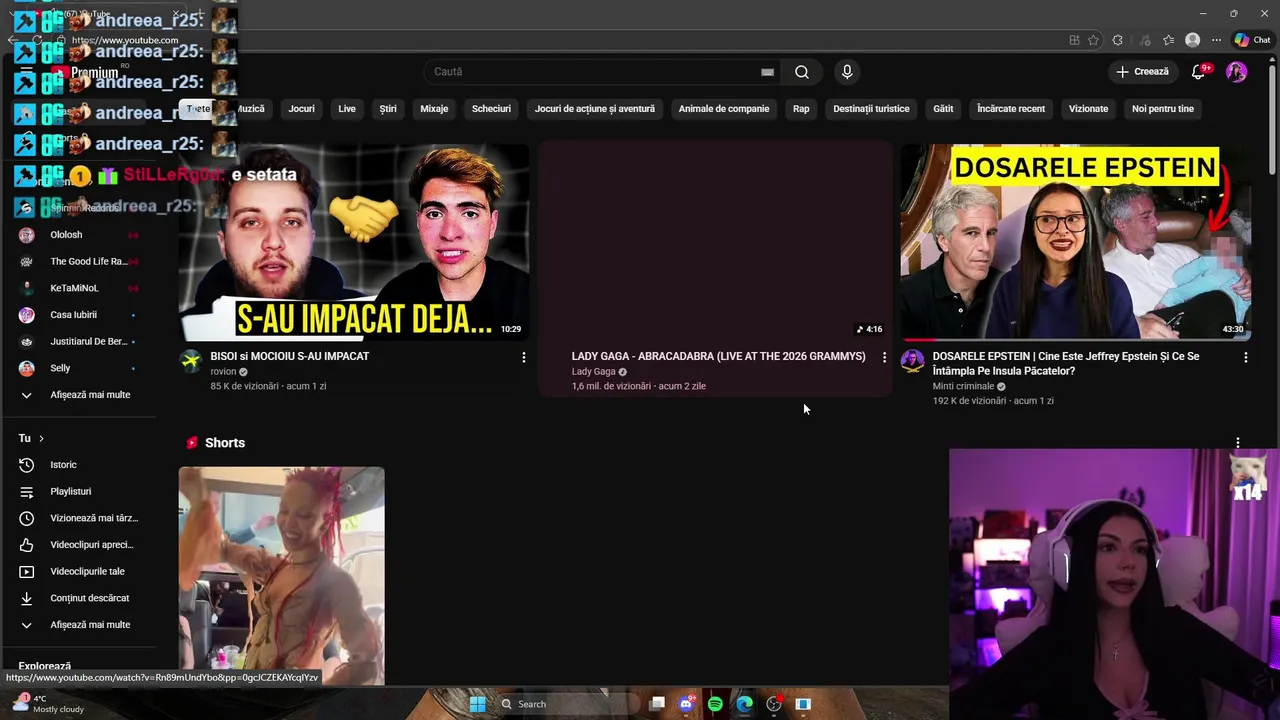This screenshot has height=720, width=1280.
Task: Open Spotify from the taskbar
Action: 715,704
